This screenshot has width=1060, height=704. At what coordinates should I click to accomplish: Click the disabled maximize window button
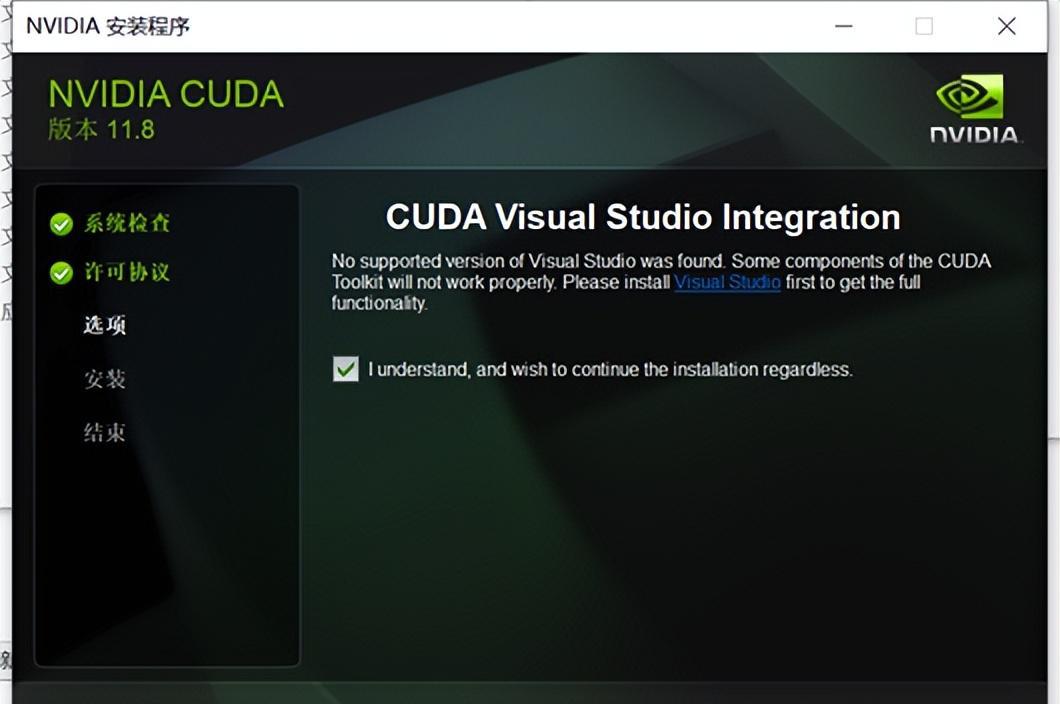924,26
